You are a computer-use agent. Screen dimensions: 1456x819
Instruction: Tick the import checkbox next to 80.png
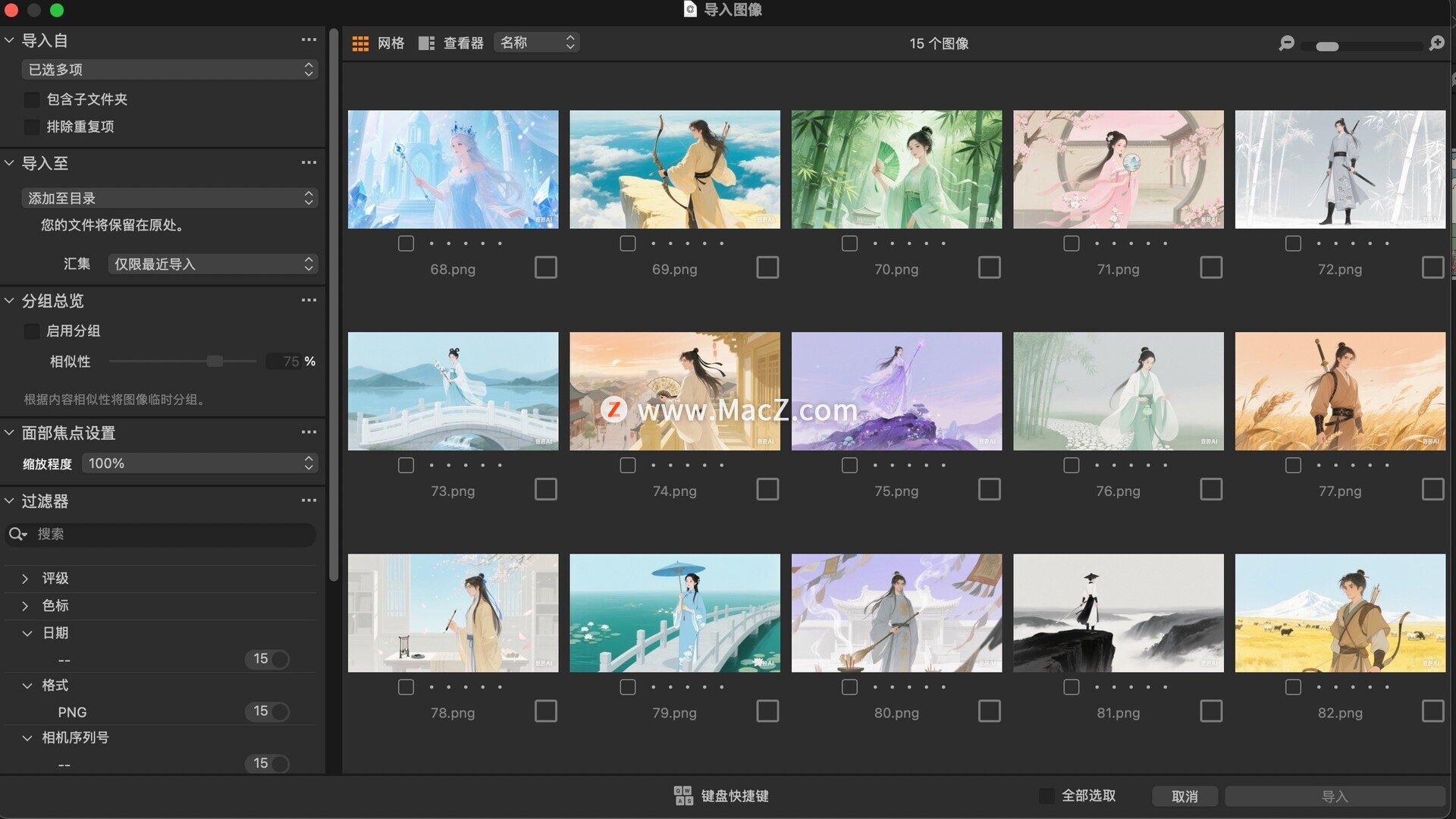tap(989, 711)
